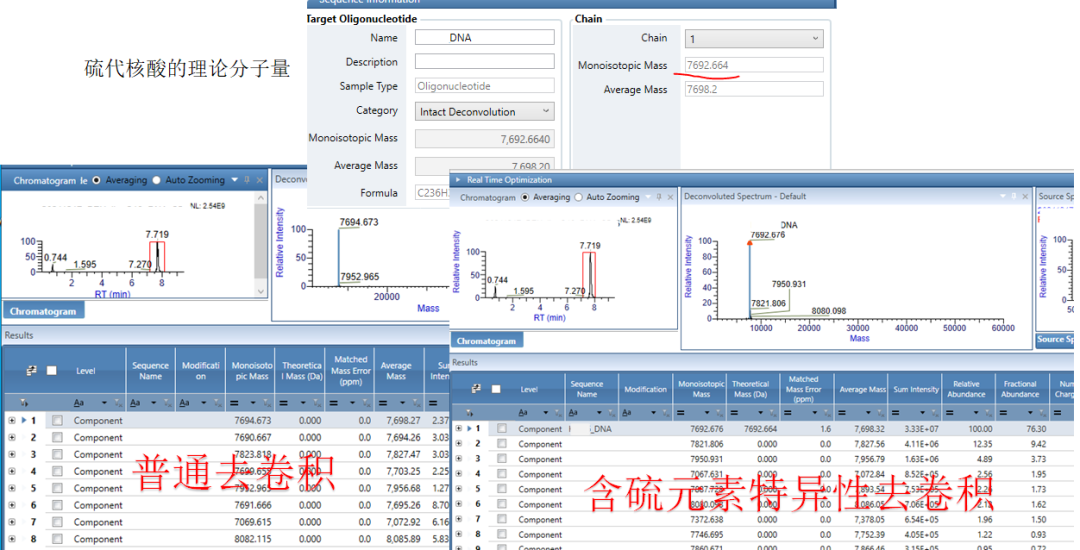Clear Average Mass filter, right table
This screenshot has width=1080, height=550.
coord(880,413)
